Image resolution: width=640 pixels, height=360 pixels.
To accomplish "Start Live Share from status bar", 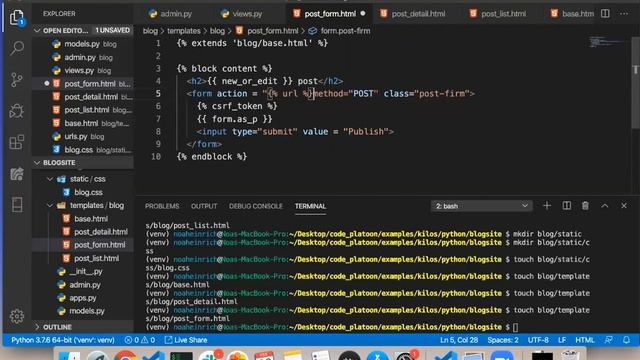I will pyautogui.click(x=186, y=340).
